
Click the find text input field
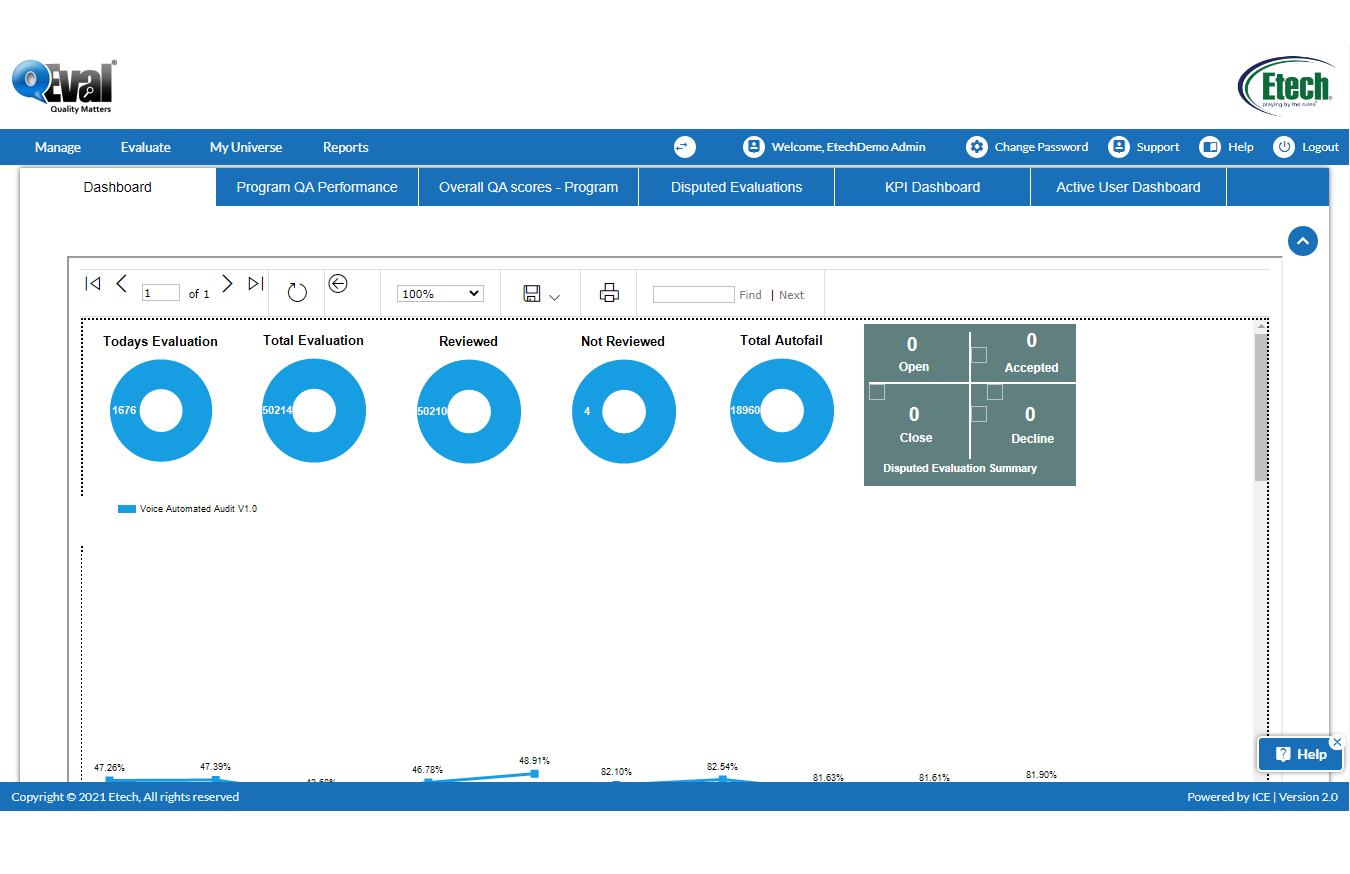click(693, 295)
